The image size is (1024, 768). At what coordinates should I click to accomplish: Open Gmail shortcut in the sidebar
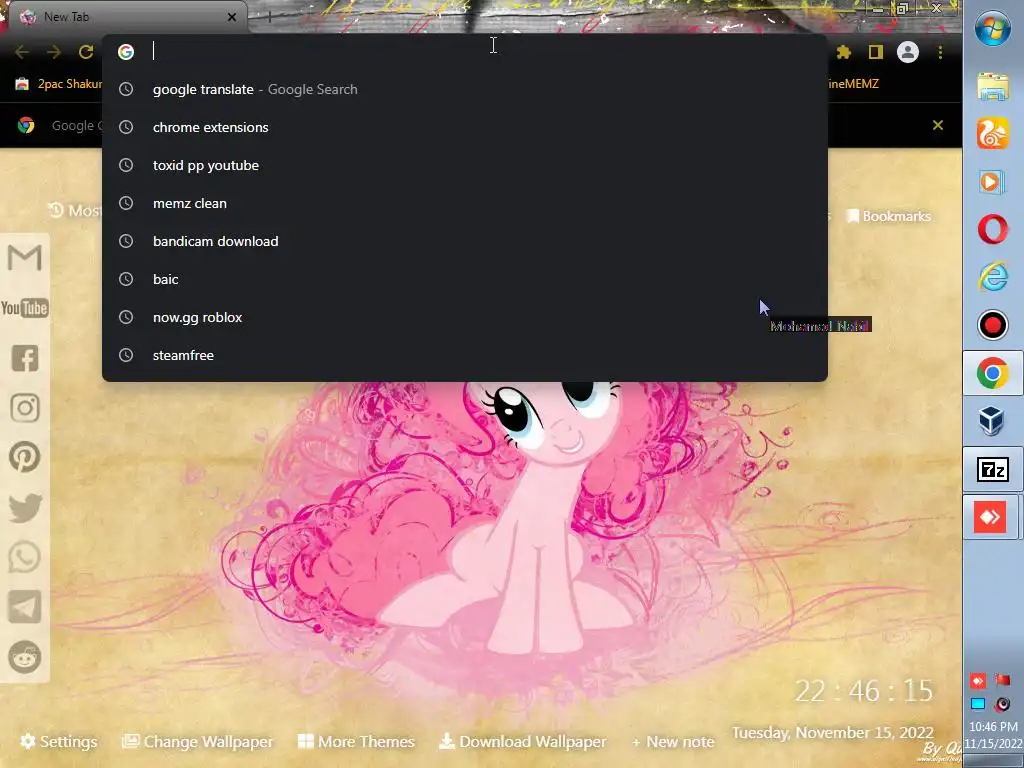25,258
